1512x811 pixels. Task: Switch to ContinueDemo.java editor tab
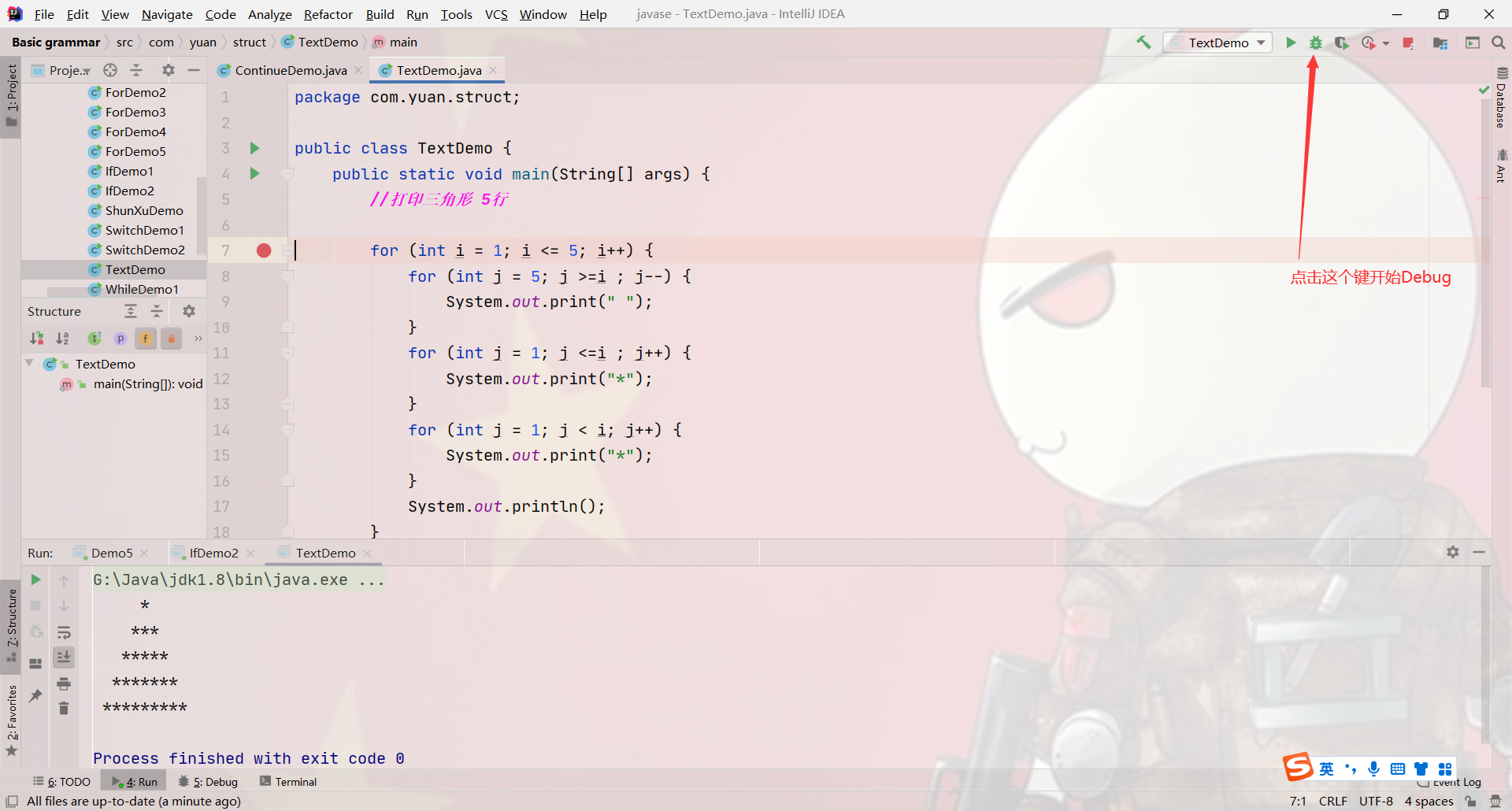coord(290,70)
